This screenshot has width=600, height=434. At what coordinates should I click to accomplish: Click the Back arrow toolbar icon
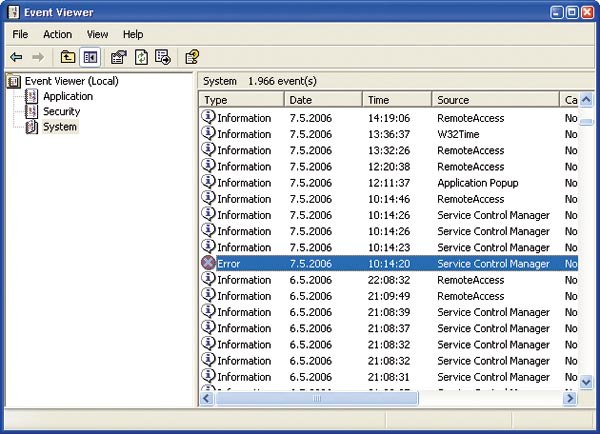pyautogui.click(x=16, y=58)
